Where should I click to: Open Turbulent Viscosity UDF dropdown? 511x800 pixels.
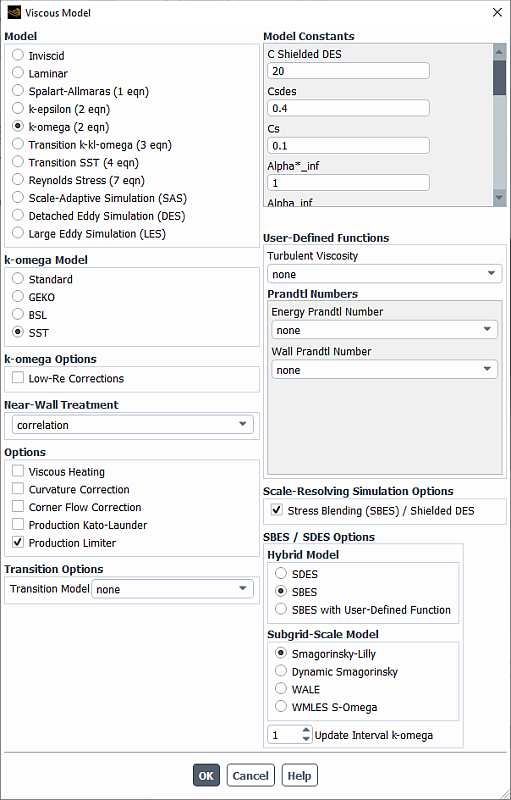[385, 274]
